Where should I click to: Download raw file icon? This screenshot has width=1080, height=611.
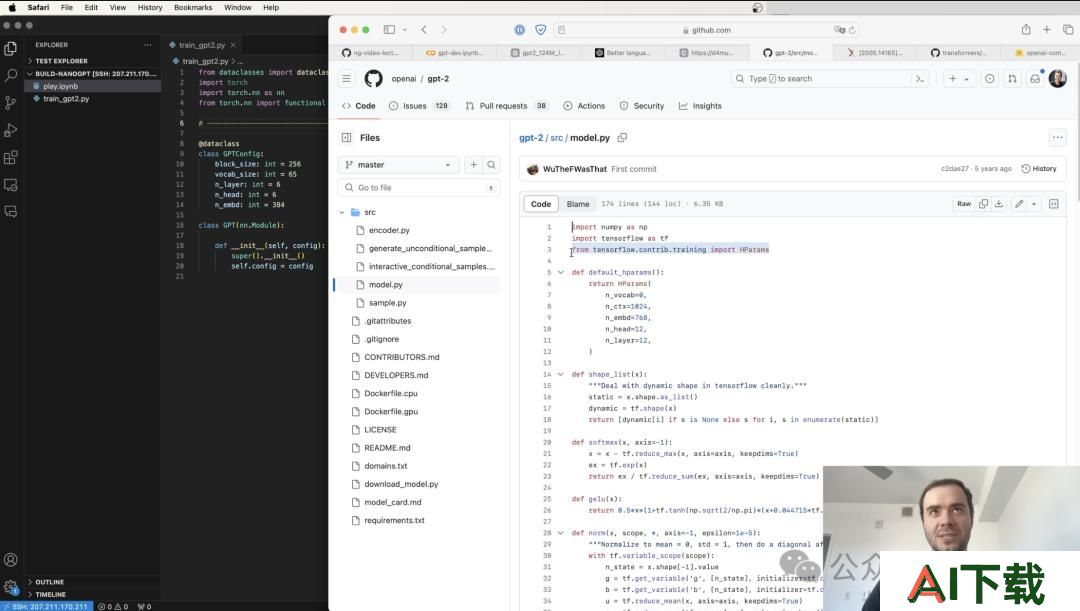(x=999, y=204)
